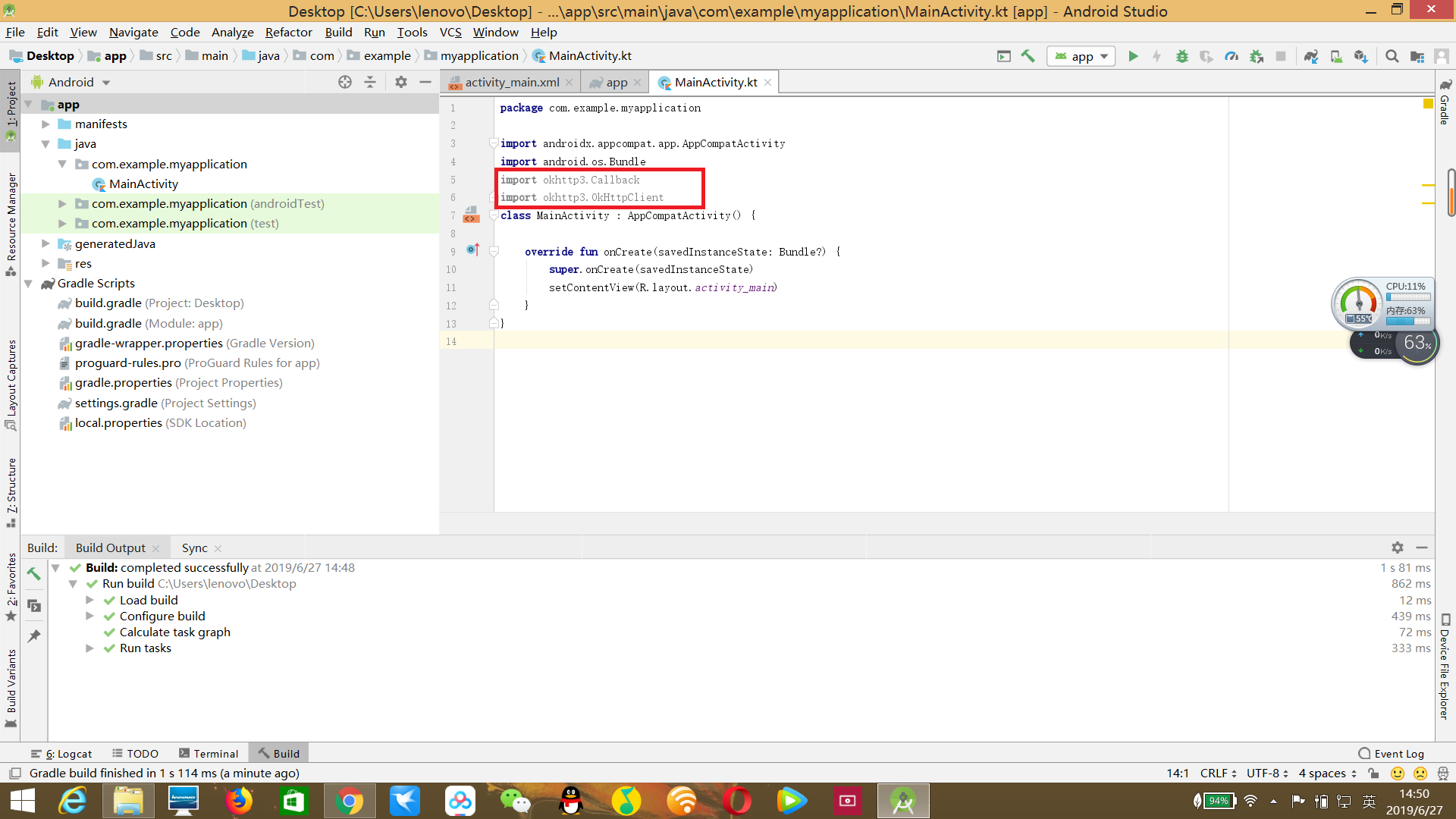Open the VCS menu

pos(450,32)
